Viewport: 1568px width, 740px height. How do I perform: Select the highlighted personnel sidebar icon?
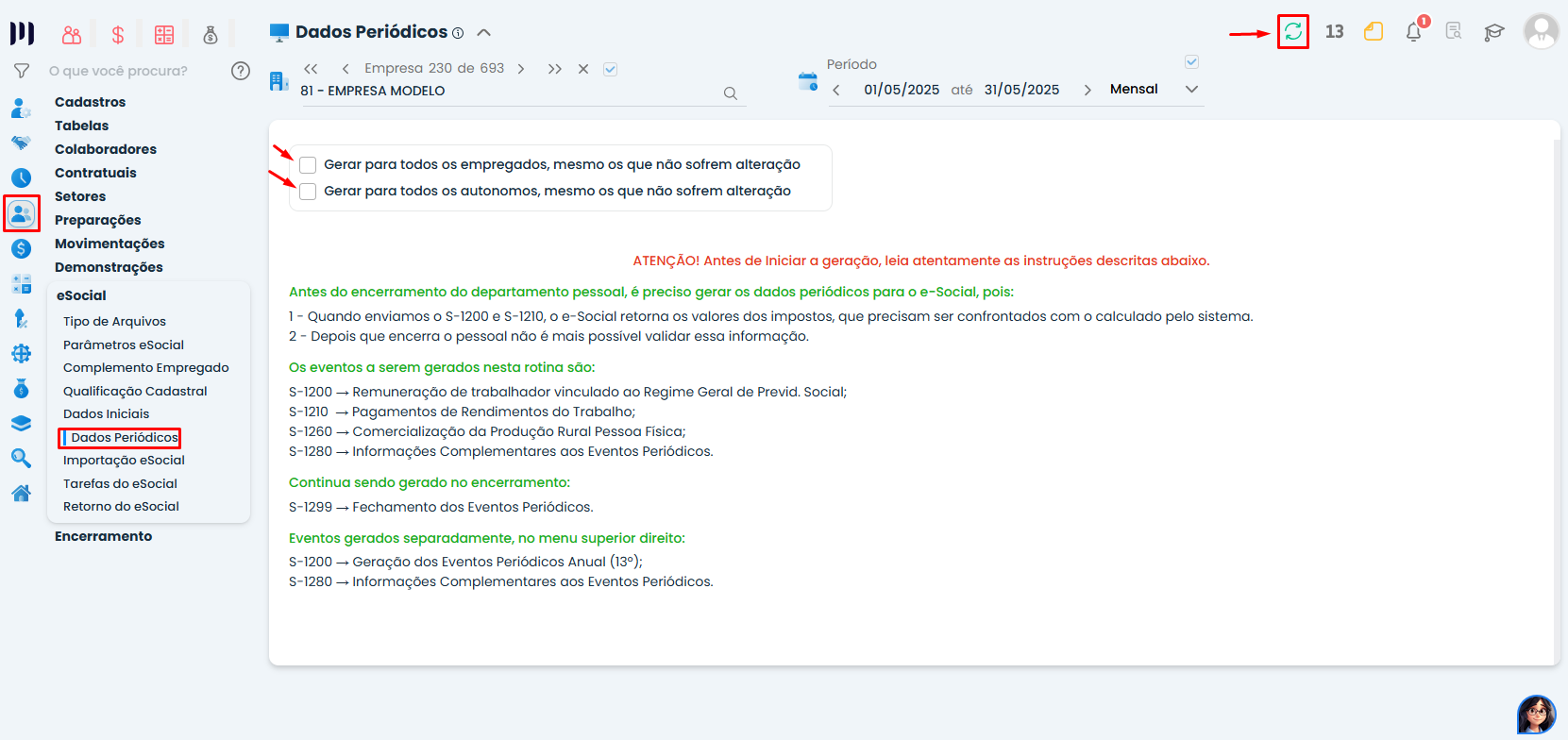tap(21, 214)
